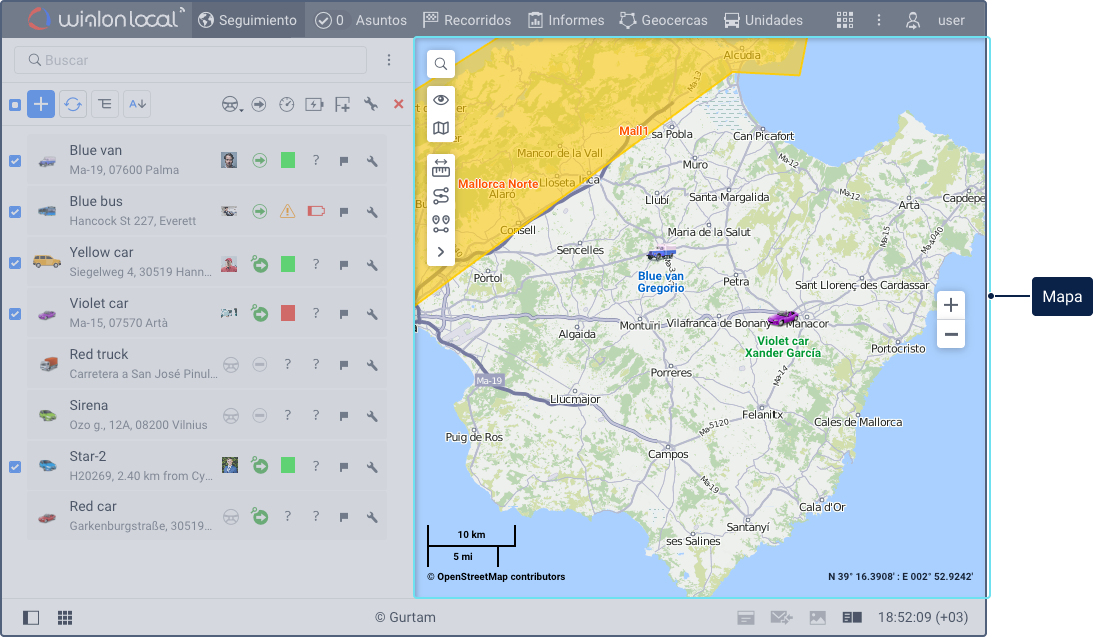Image resolution: width=1096 pixels, height=637 pixels.
Task: Switch to the Informes tab
Action: click(566, 20)
